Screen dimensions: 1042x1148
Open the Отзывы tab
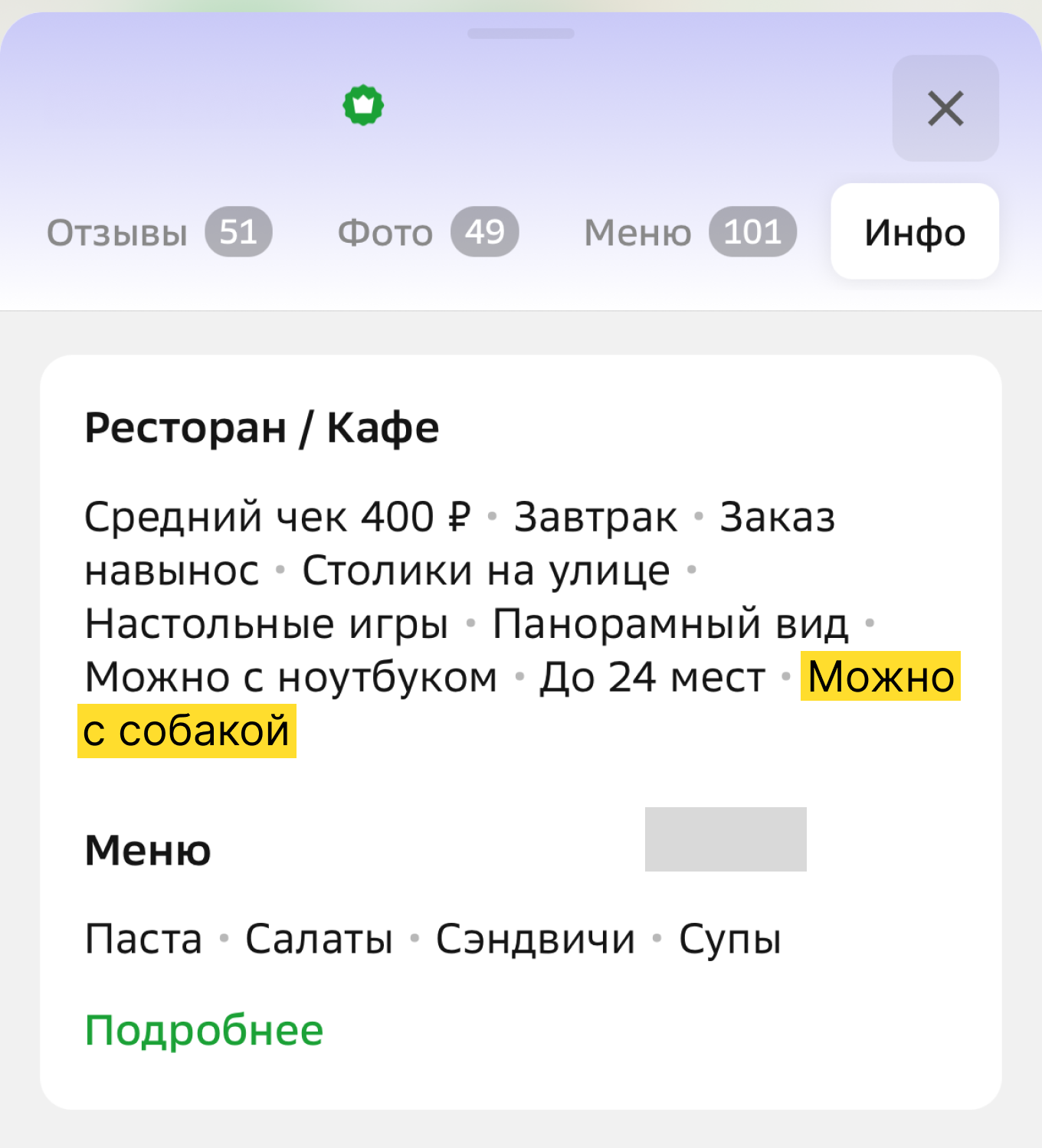point(116,232)
